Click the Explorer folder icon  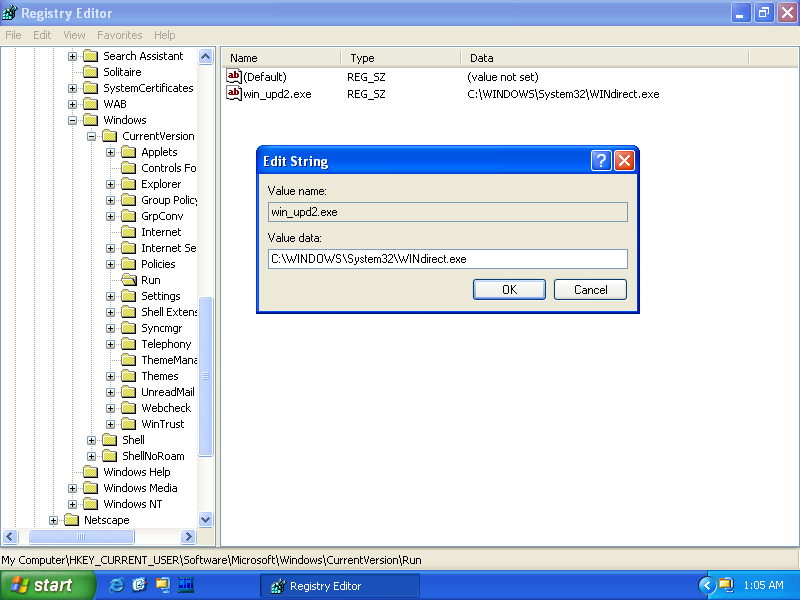[129, 184]
